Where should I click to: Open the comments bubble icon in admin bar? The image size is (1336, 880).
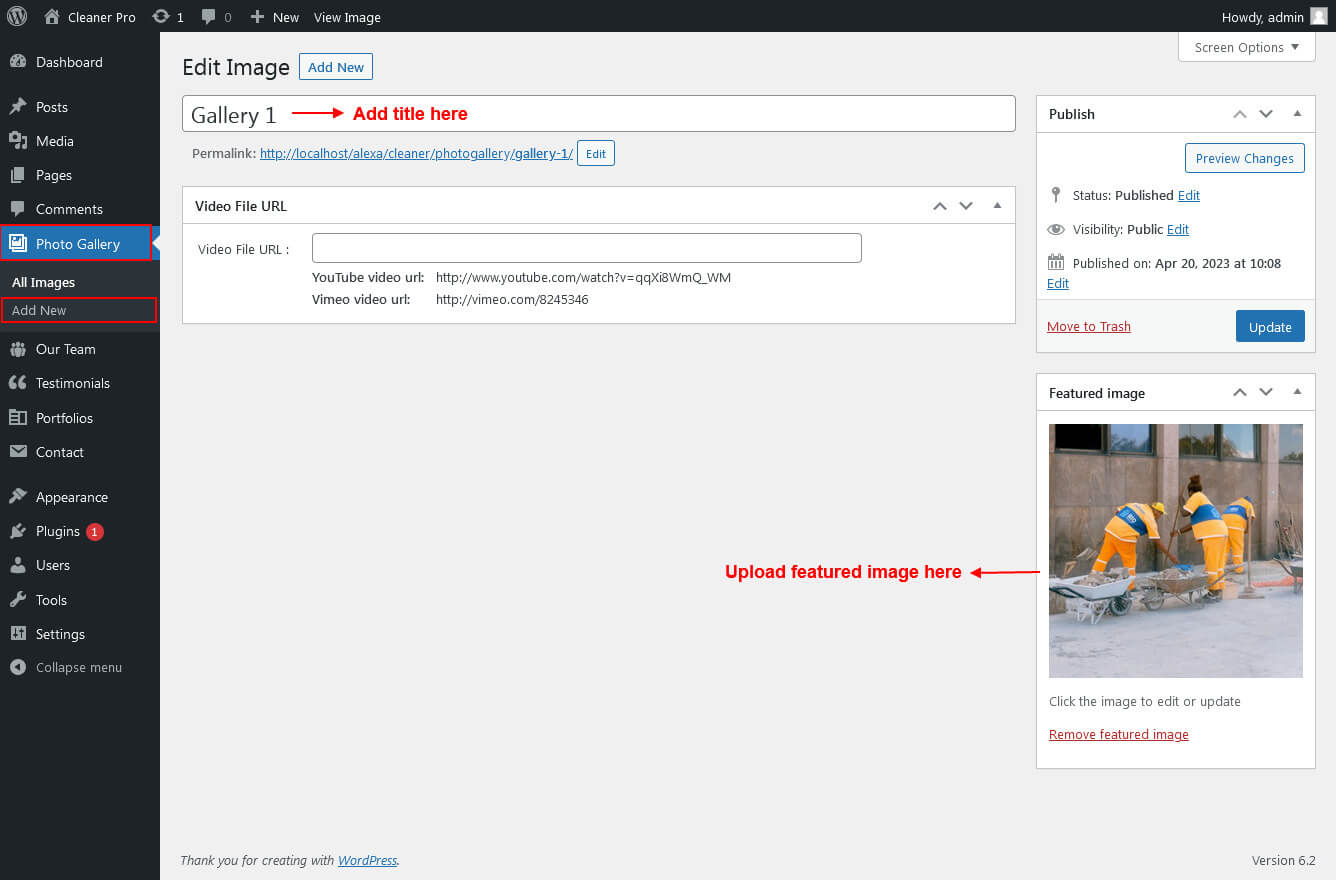208,16
